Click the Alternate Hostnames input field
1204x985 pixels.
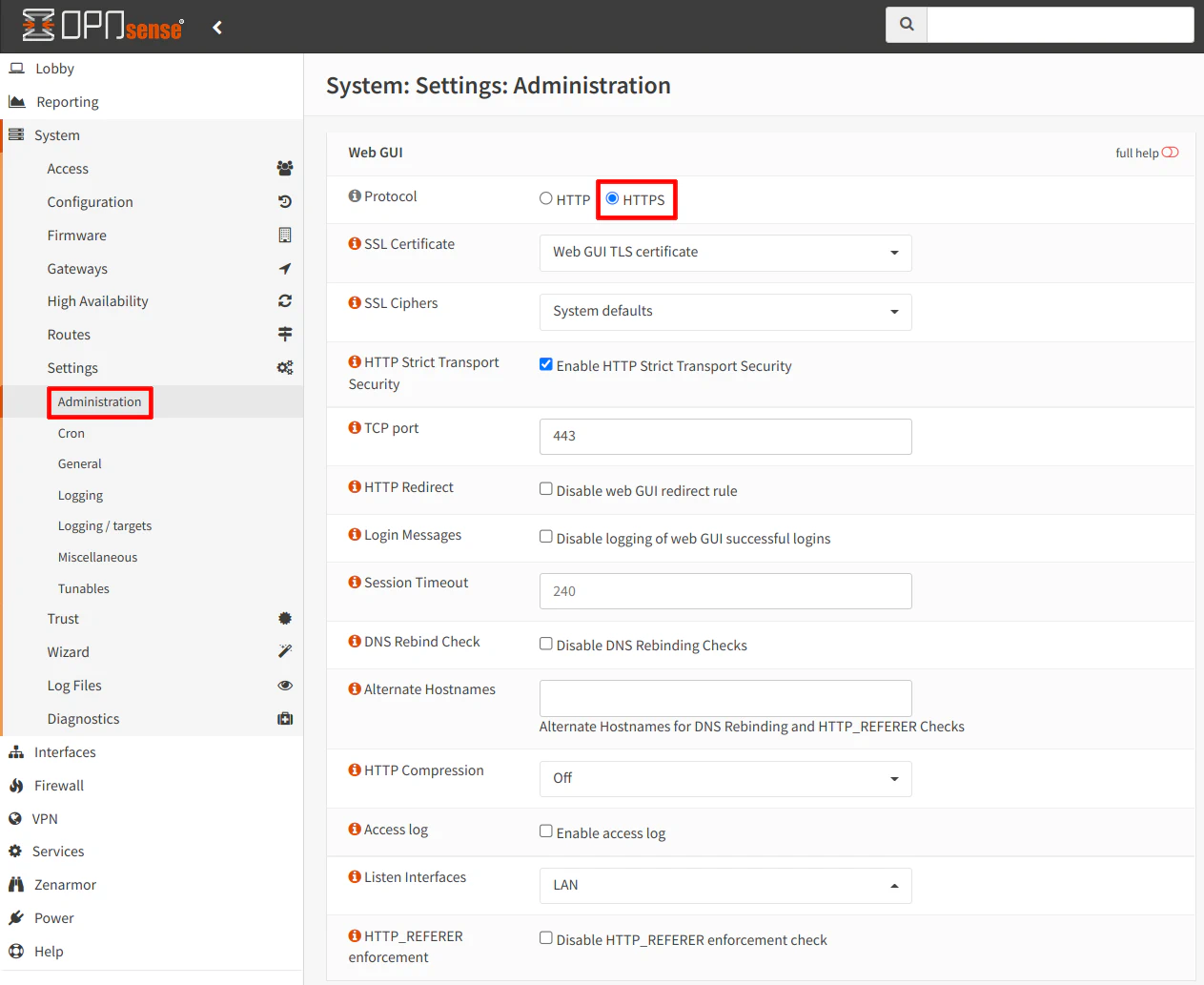click(725, 698)
